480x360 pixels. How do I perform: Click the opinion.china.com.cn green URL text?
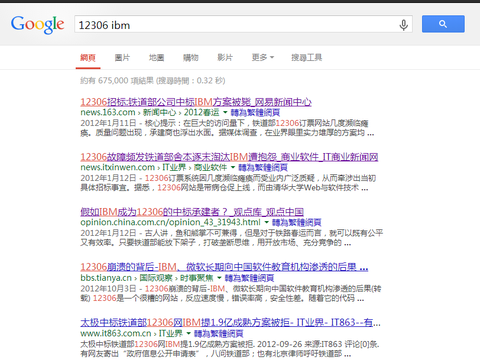[x=170, y=222]
